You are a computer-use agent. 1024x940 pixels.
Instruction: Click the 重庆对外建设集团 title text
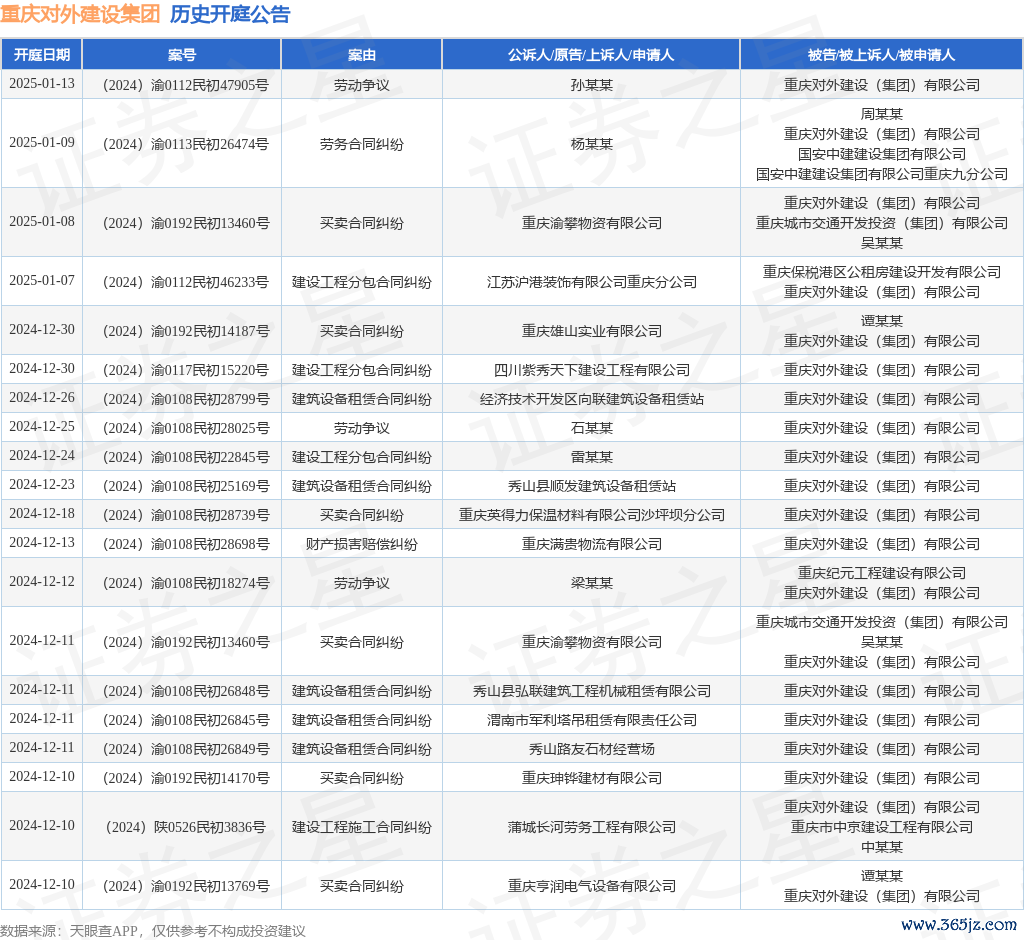click(80, 14)
